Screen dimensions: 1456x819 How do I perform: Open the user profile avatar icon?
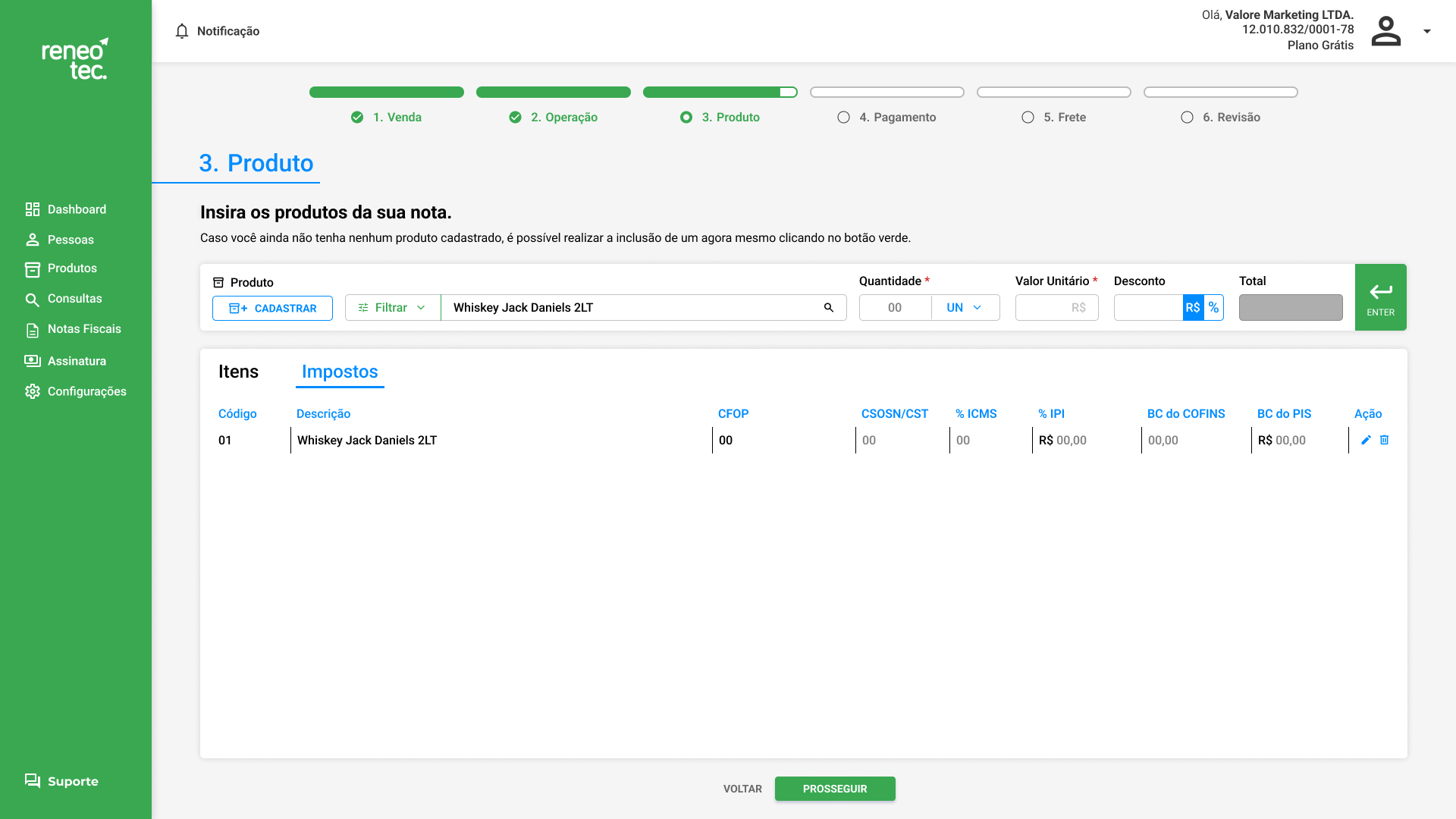[1385, 31]
